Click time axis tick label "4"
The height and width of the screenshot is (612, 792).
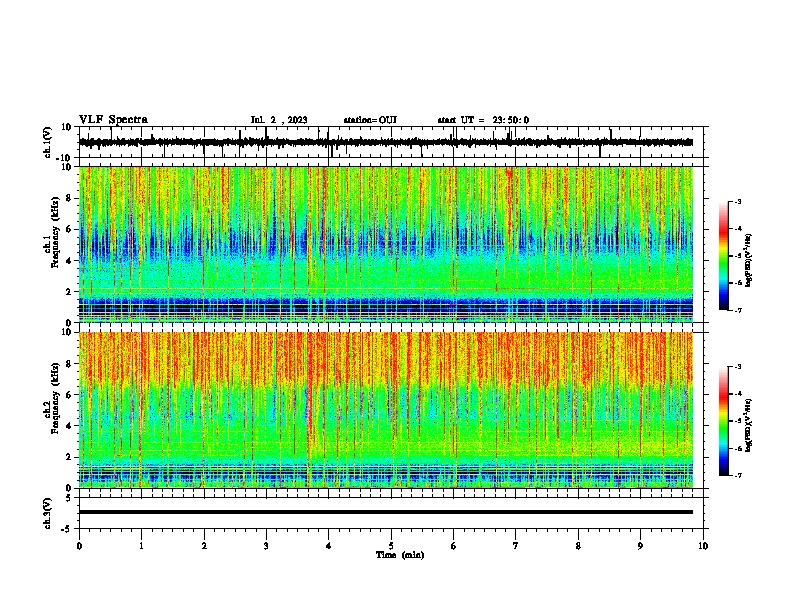coord(329,546)
